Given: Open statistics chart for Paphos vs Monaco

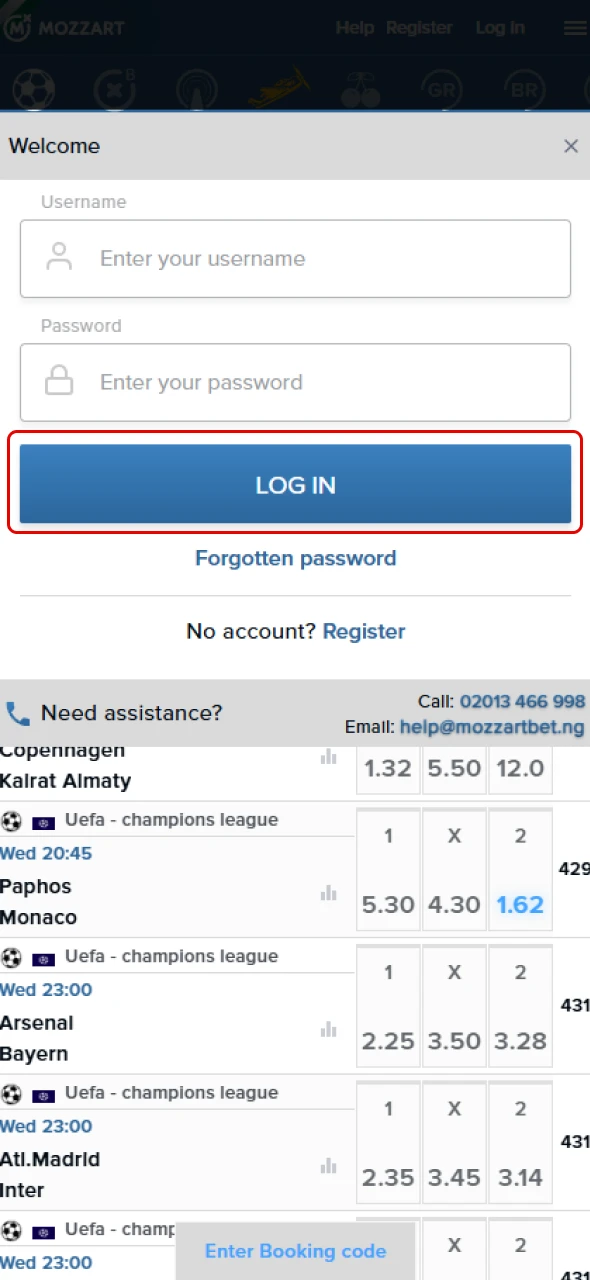Looking at the screenshot, I should [x=328, y=893].
